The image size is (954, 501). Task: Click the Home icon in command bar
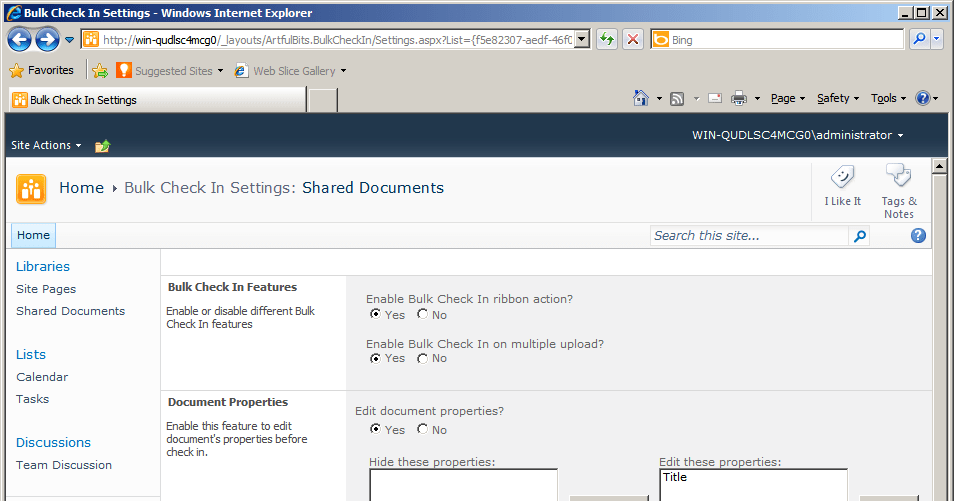tap(641, 98)
